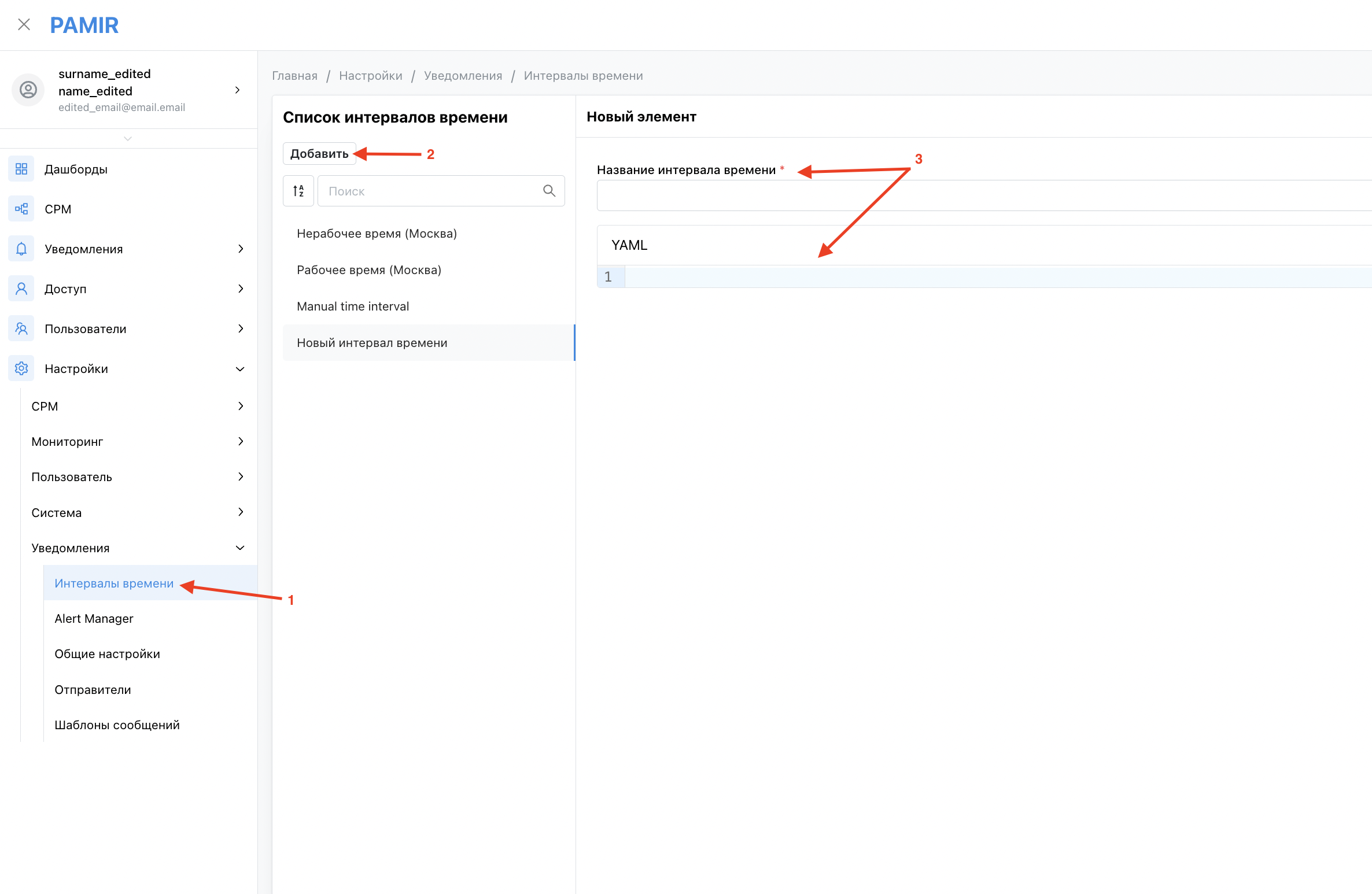Click Интервалы времени breadcrumb

pyautogui.click(x=583, y=76)
